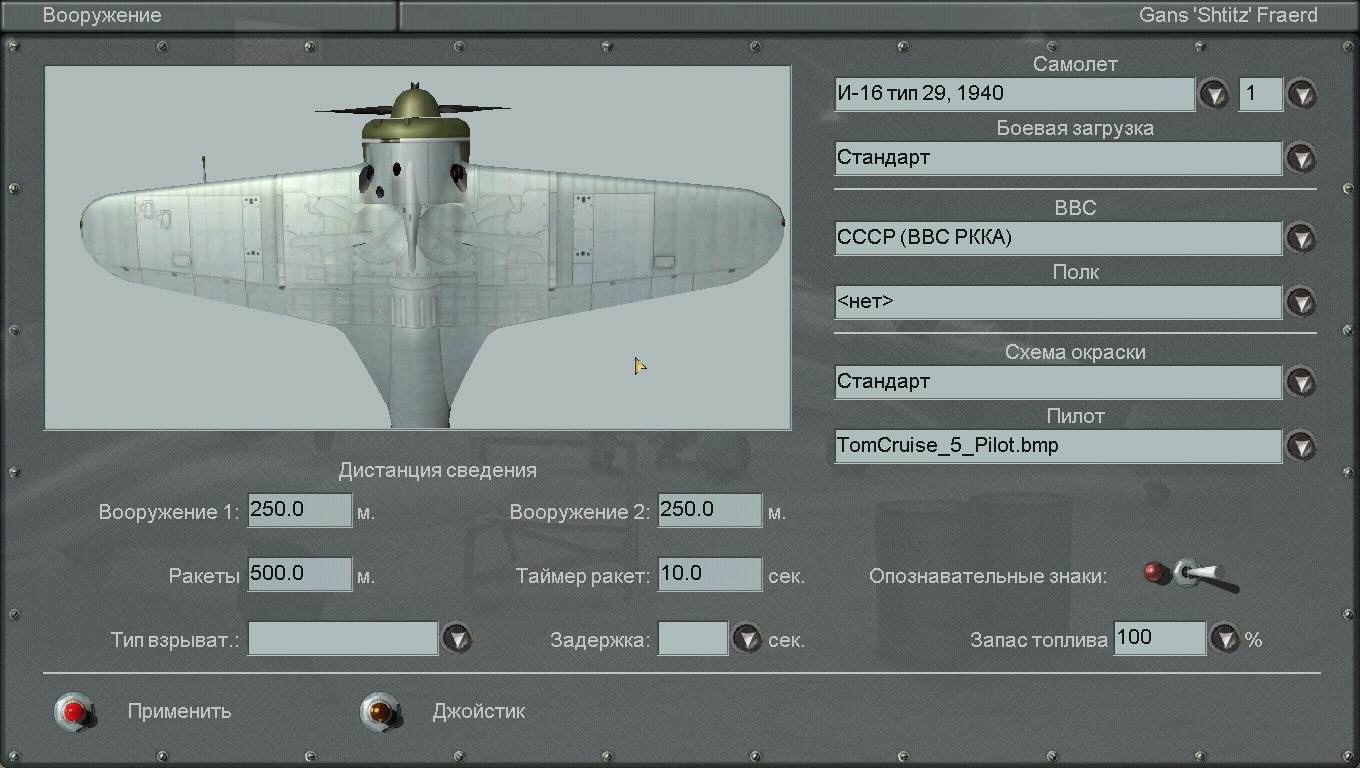Click the Боевая загрузка field showing Стандарт
This screenshot has height=768, width=1360.
(x=1058, y=158)
